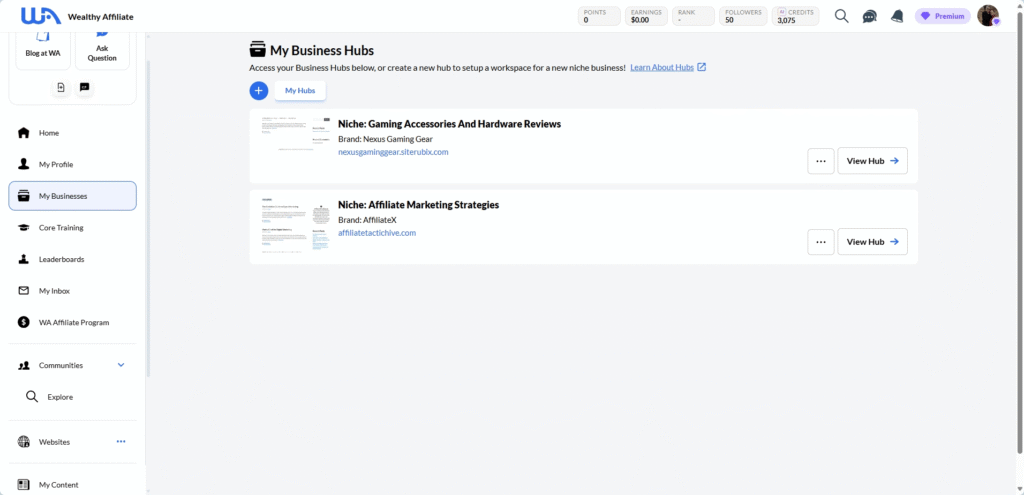Click the My Content newspaper icon
1024x495 pixels.
[24, 485]
